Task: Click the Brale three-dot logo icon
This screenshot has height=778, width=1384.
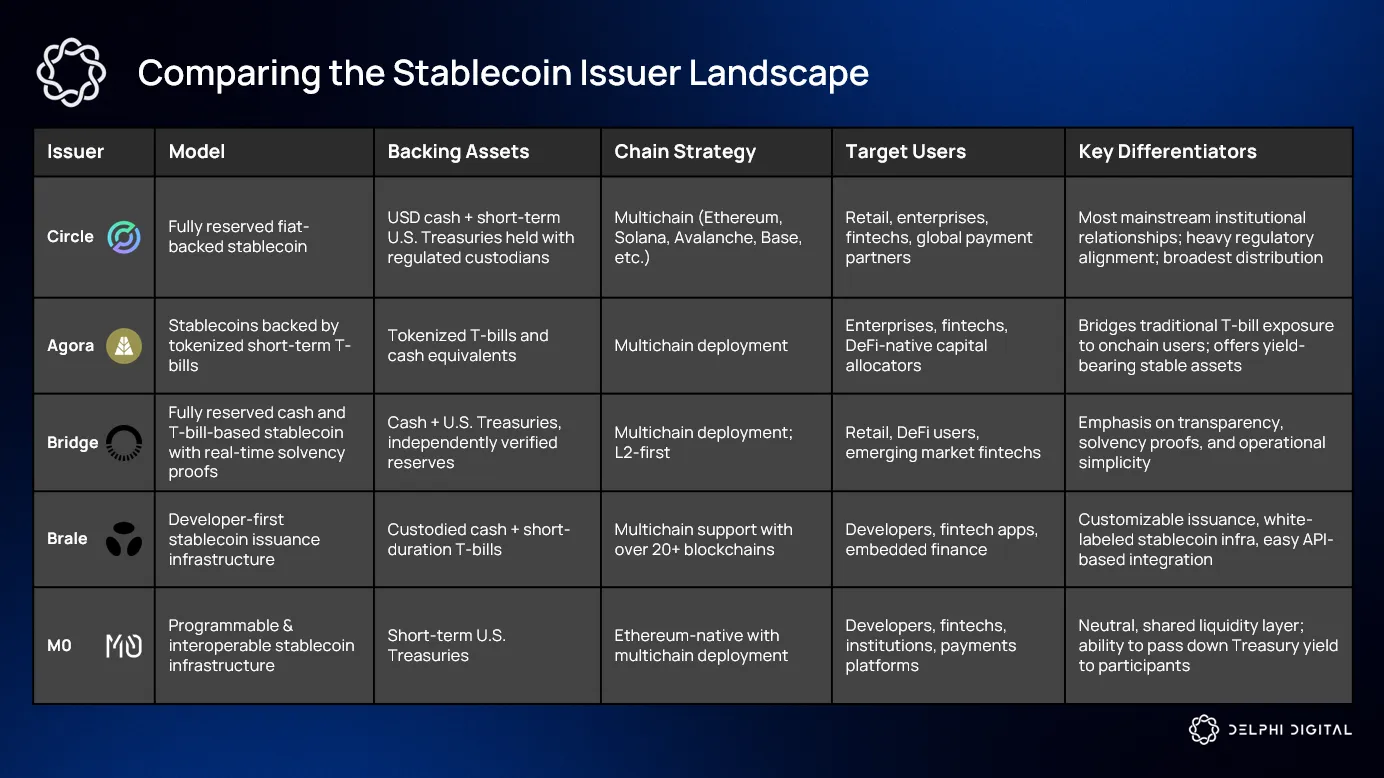Action: tap(124, 539)
